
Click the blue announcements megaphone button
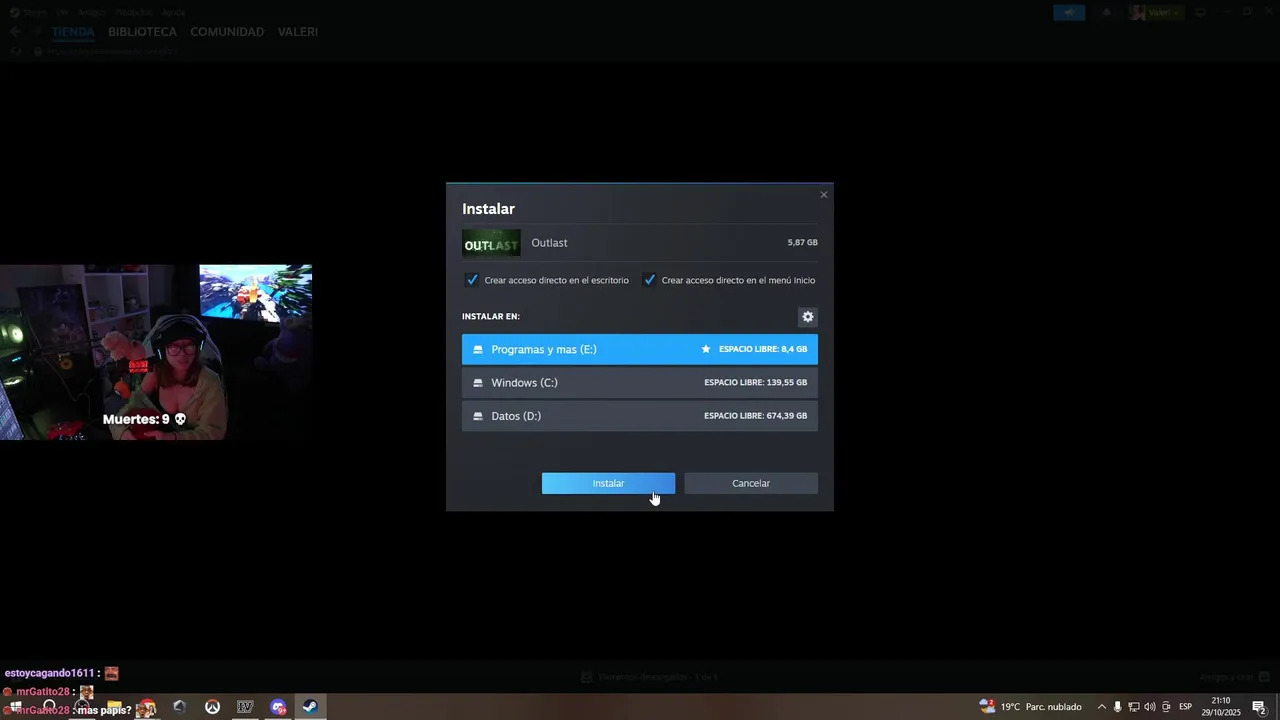(x=1069, y=12)
